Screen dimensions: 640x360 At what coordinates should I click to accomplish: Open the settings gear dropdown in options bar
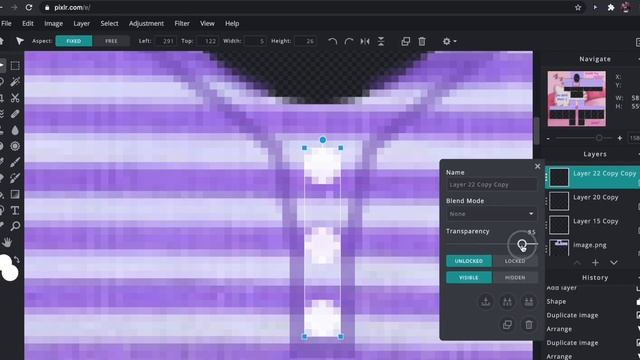pos(449,41)
